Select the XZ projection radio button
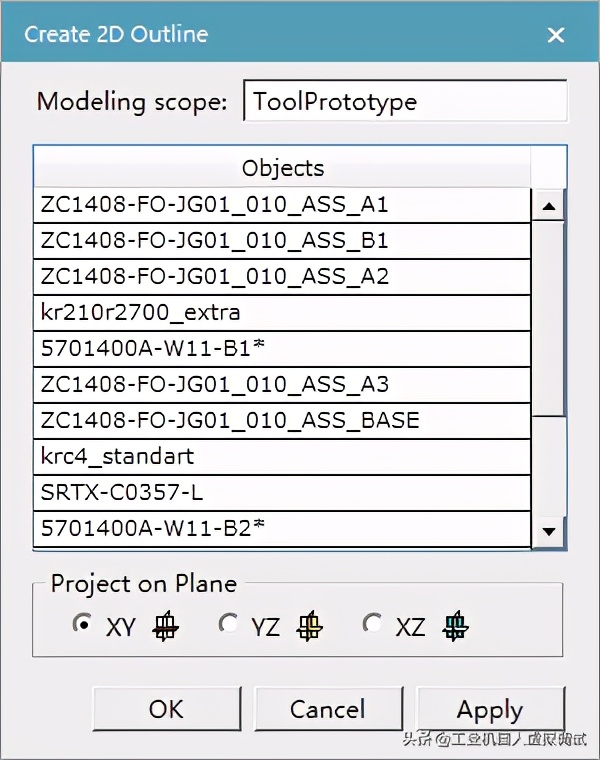600x760 pixels. coord(373,625)
